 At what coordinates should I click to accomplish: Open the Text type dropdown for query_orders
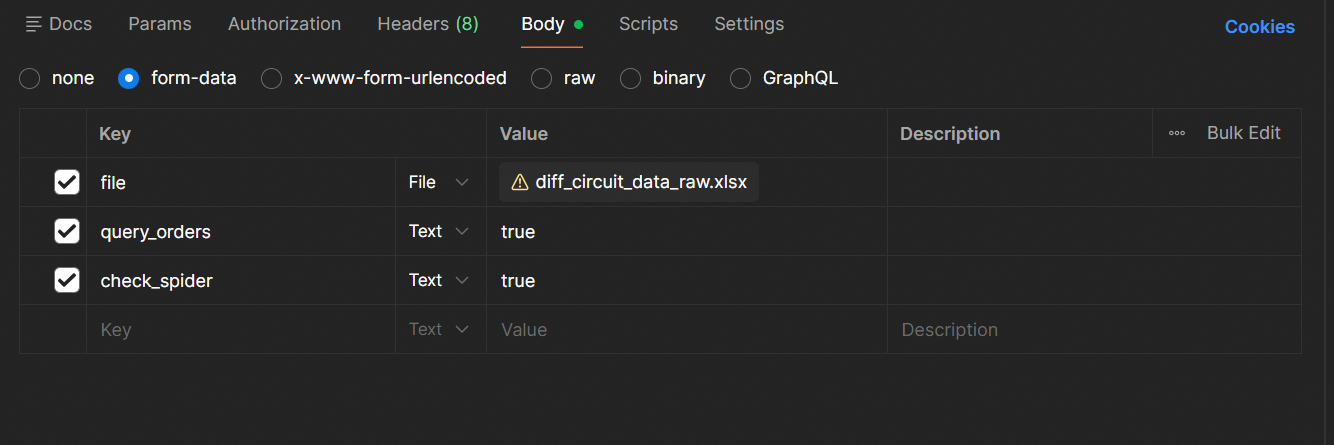click(439, 231)
